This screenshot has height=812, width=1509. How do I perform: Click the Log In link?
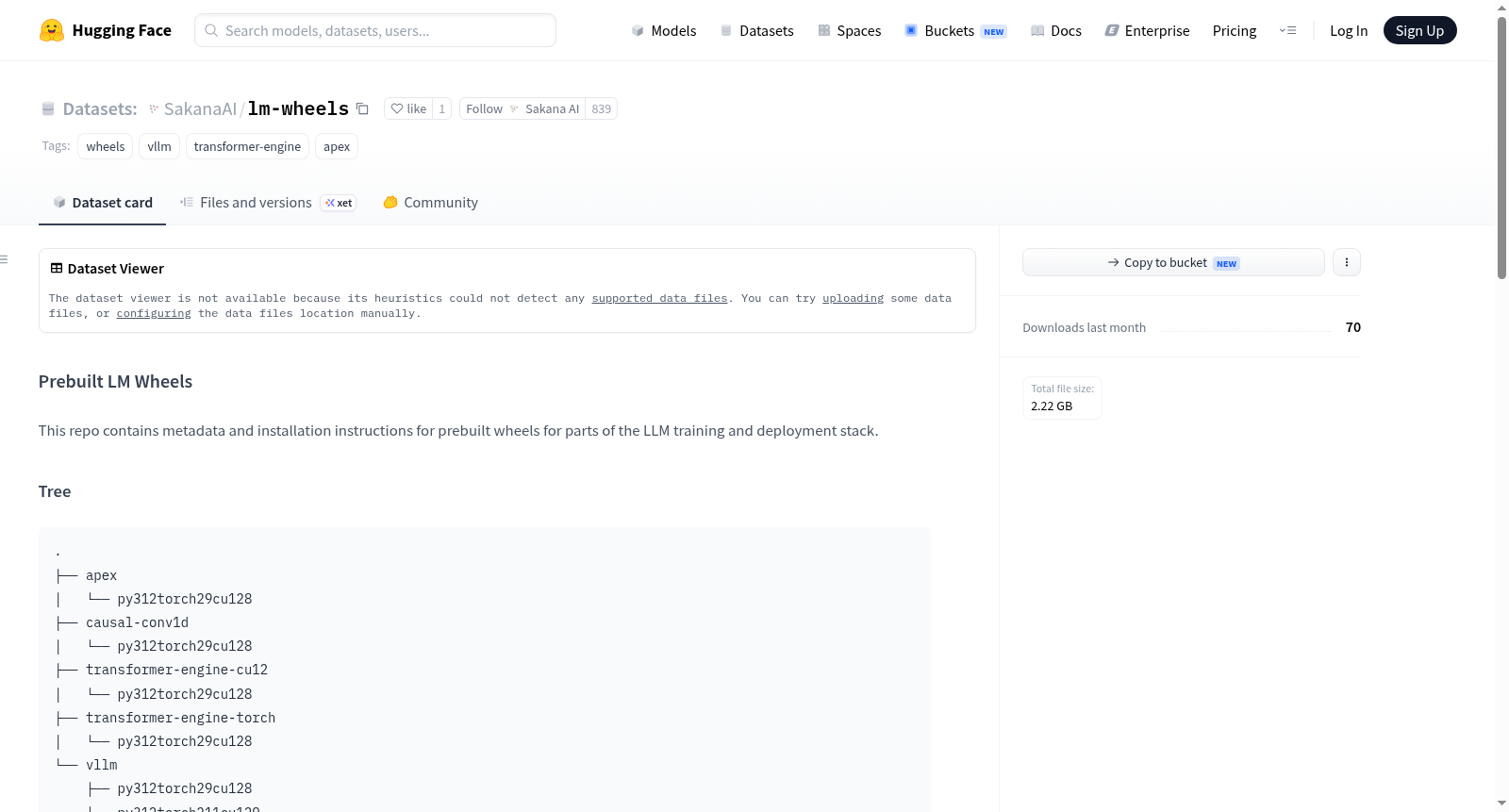click(x=1349, y=30)
